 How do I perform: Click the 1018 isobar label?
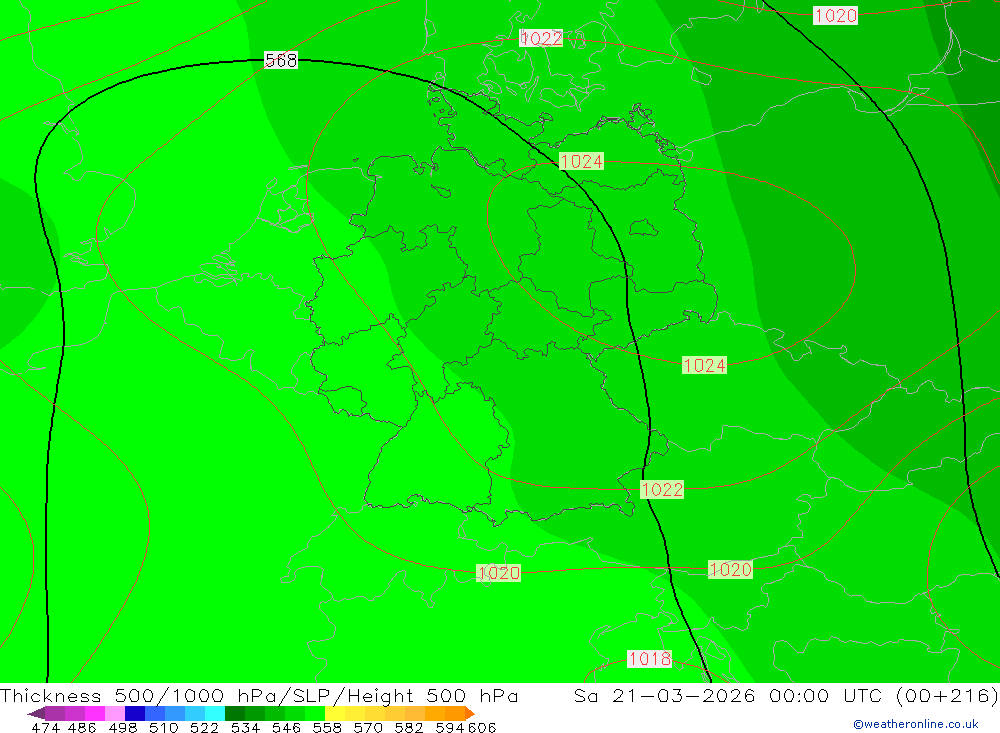[649, 658]
